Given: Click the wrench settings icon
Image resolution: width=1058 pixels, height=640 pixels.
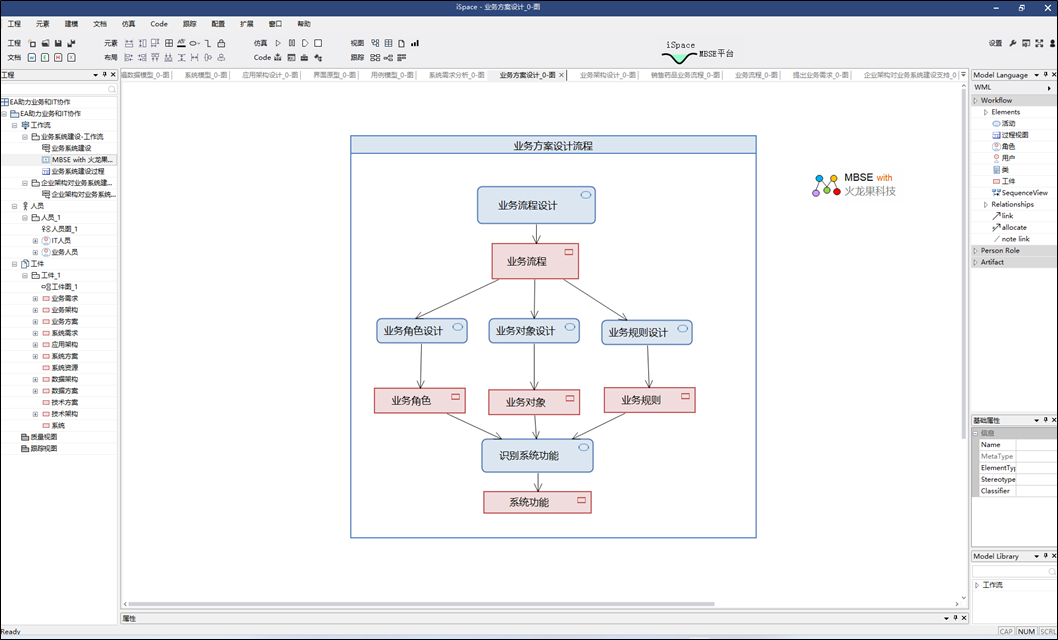Looking at the screenshot, I should tap(1012, 43).
